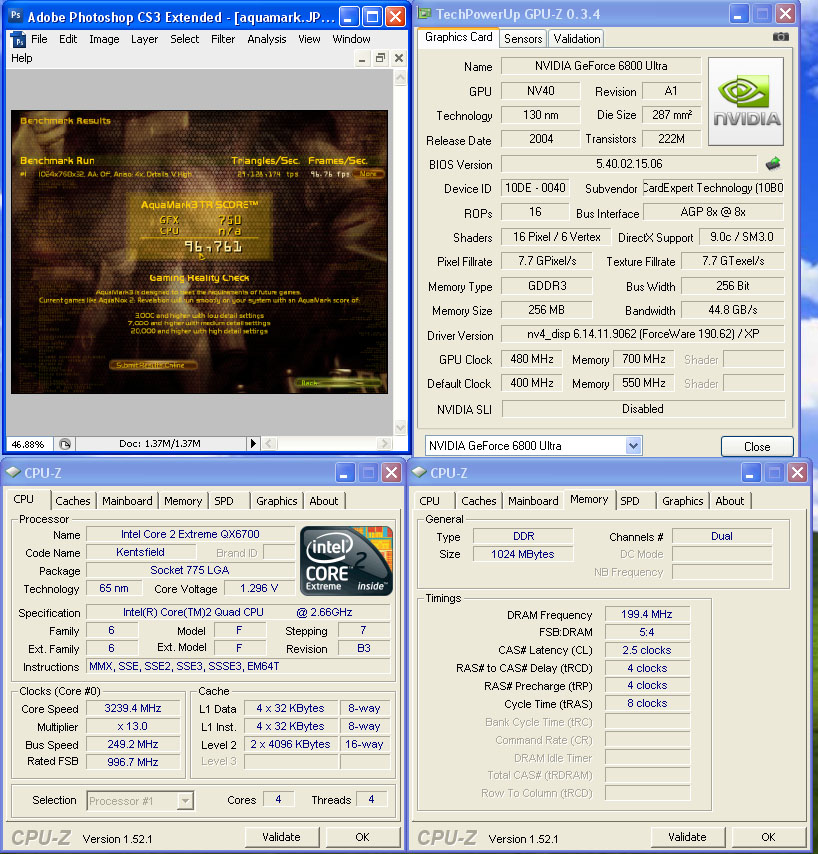Click the Photoshop status bar preview icon

click(x=65, y=444)
